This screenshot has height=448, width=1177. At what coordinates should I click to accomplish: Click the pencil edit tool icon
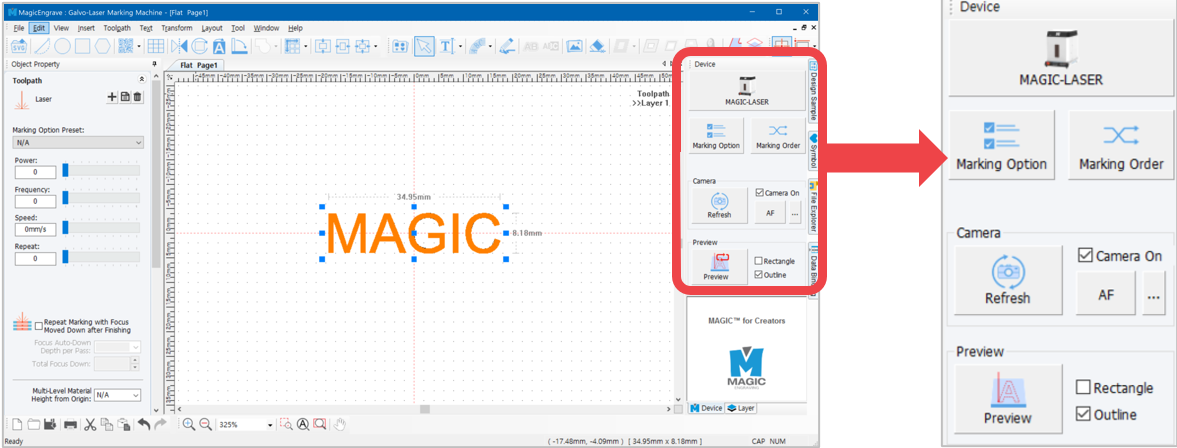click(x=507, y=46)
